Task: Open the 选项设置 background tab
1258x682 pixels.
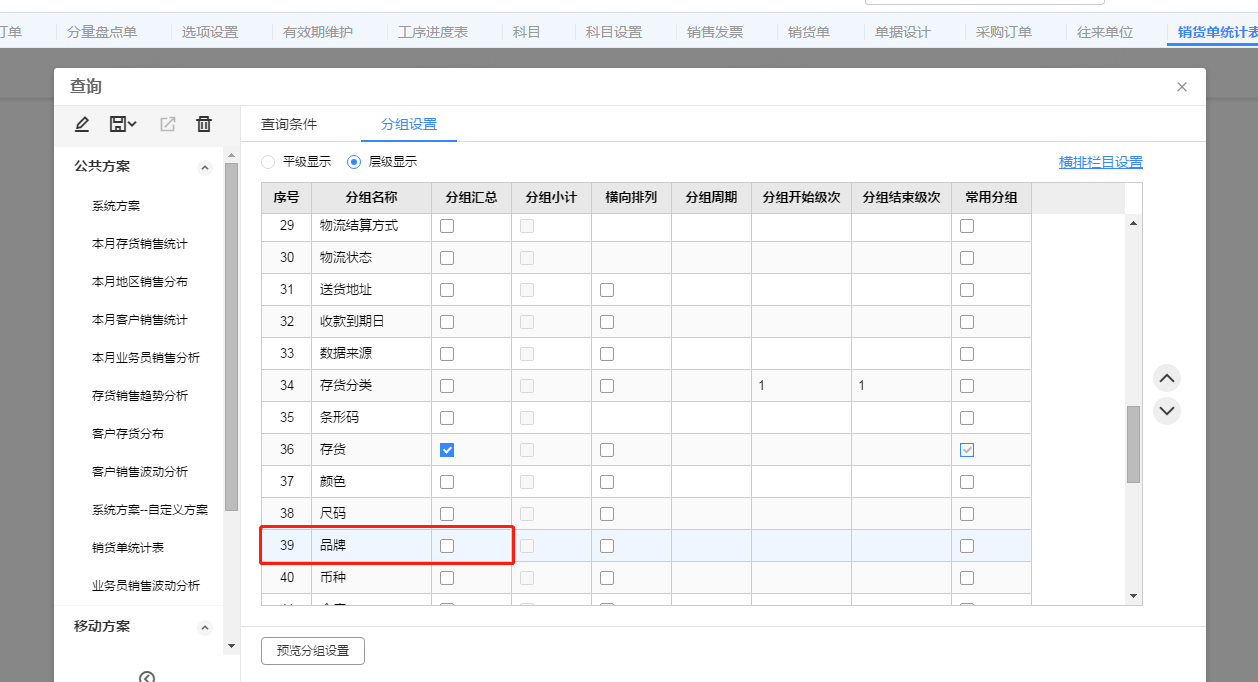Action: pos(210,32)
